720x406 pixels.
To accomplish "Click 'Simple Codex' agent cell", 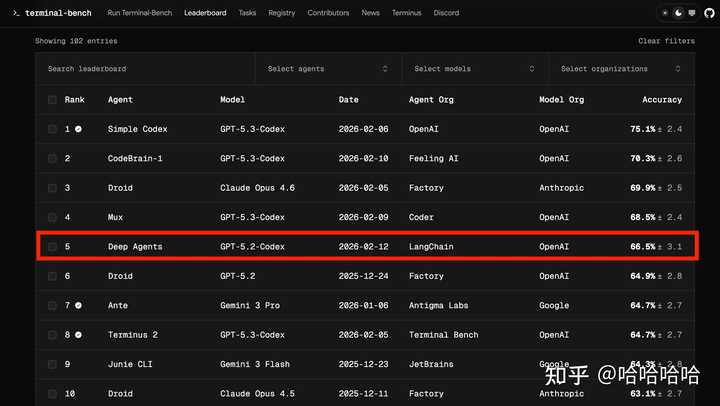I will tap(137, 129).
